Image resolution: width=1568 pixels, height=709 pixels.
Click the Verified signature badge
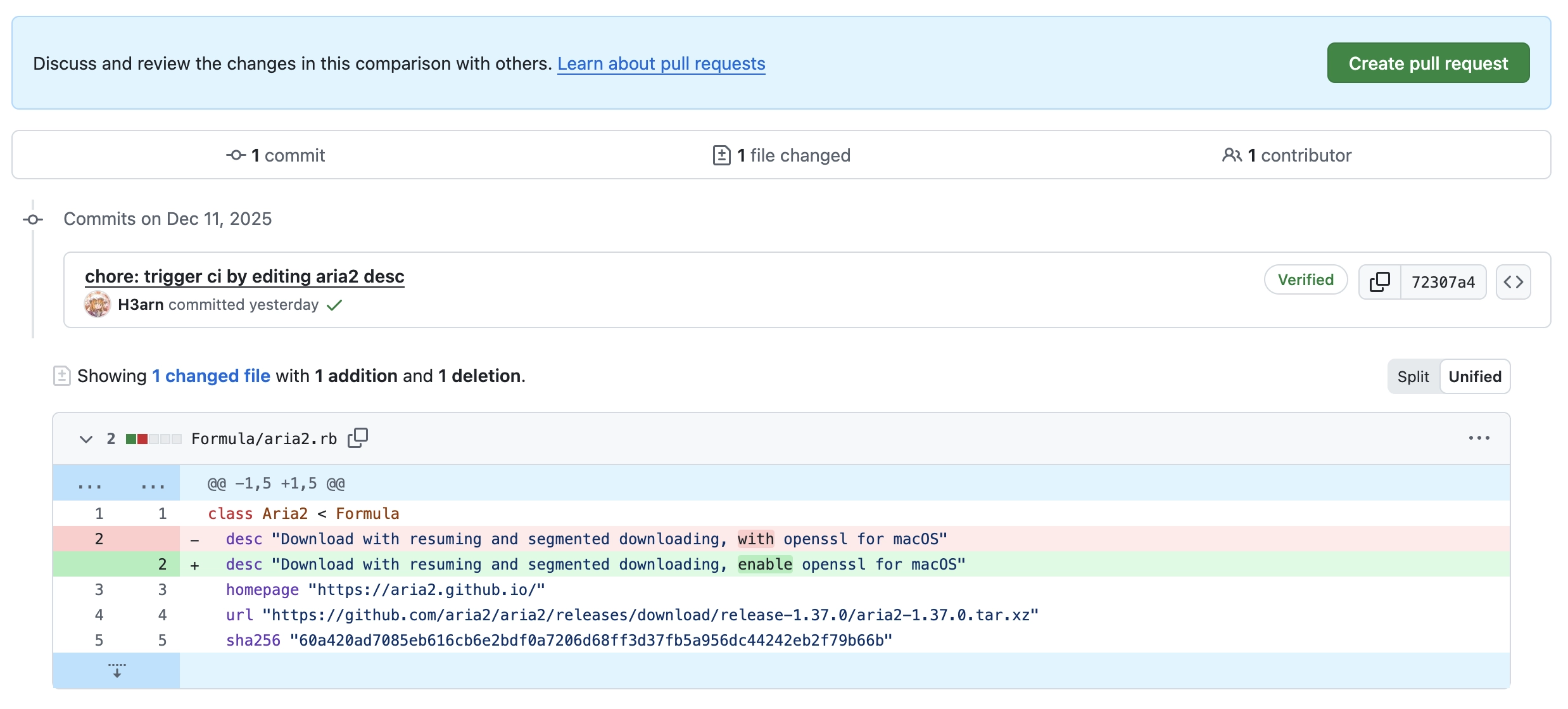[x=1305, y=280]
